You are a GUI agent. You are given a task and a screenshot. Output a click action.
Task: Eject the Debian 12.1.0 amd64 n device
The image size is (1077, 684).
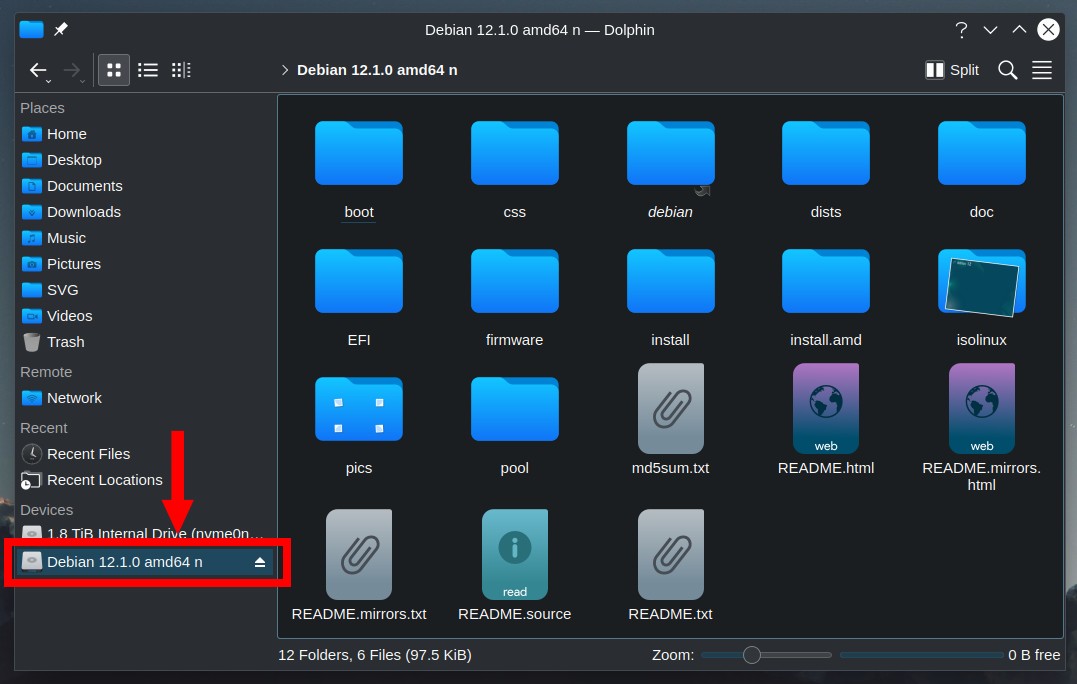pyautogui.click(x=260, y=562)
